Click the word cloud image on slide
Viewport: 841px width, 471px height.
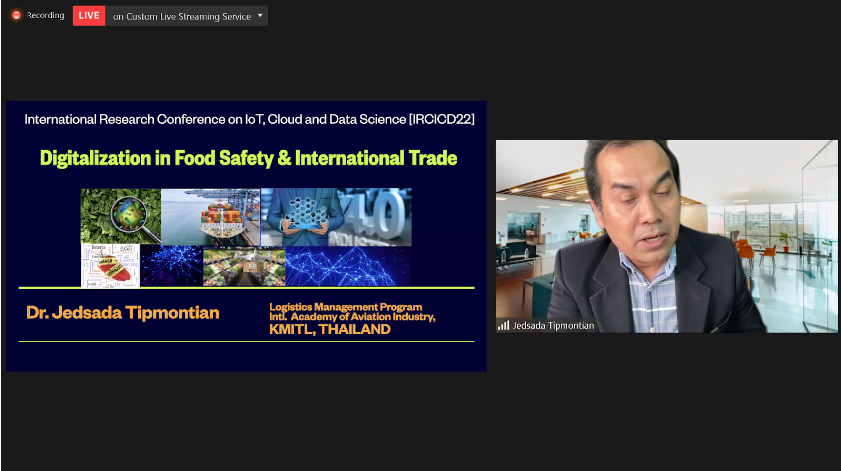(x=110, y=266)
